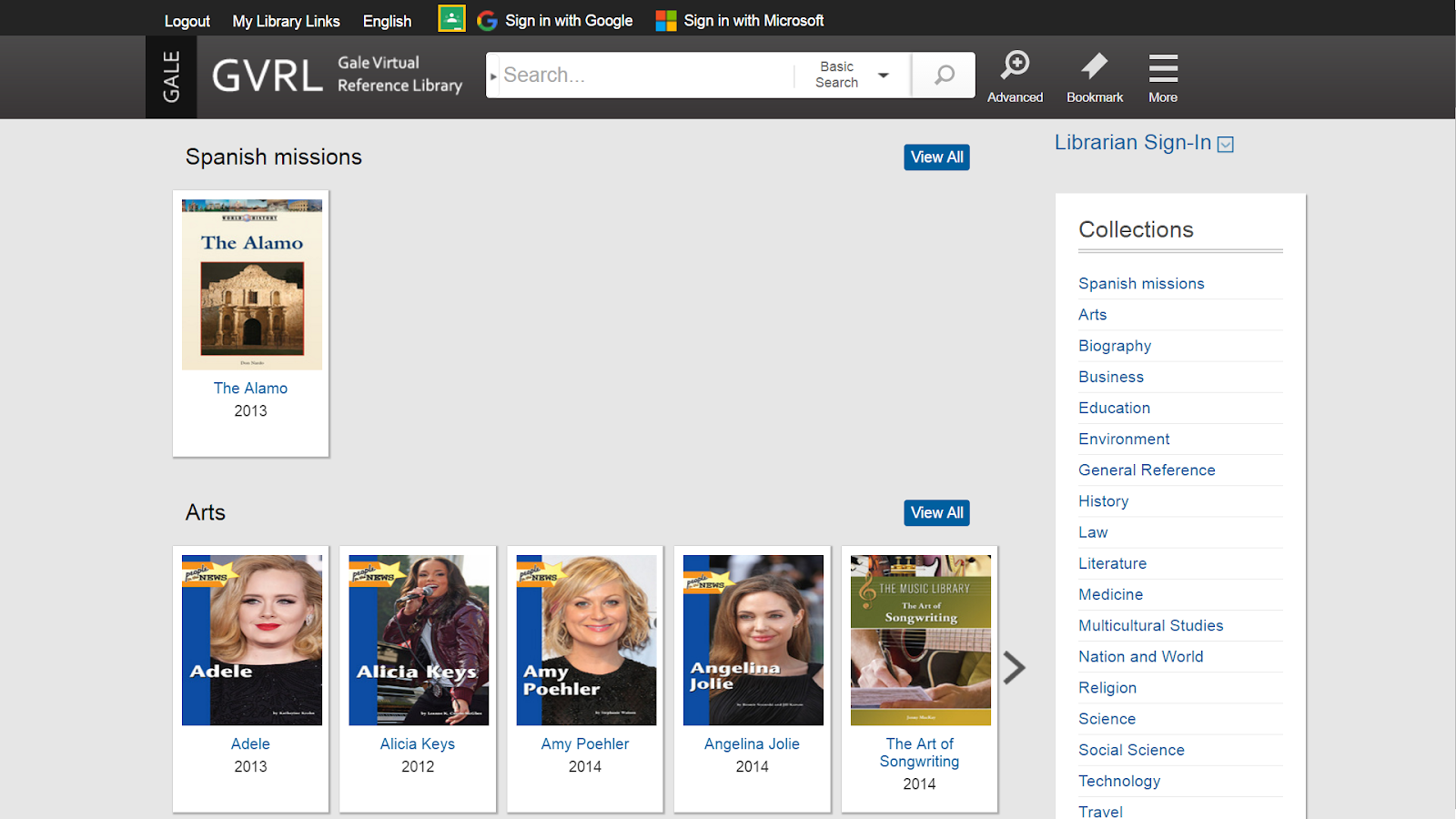1456x819 pixels.
Task: Select Education collection
Action: (x=1115, y=408)
